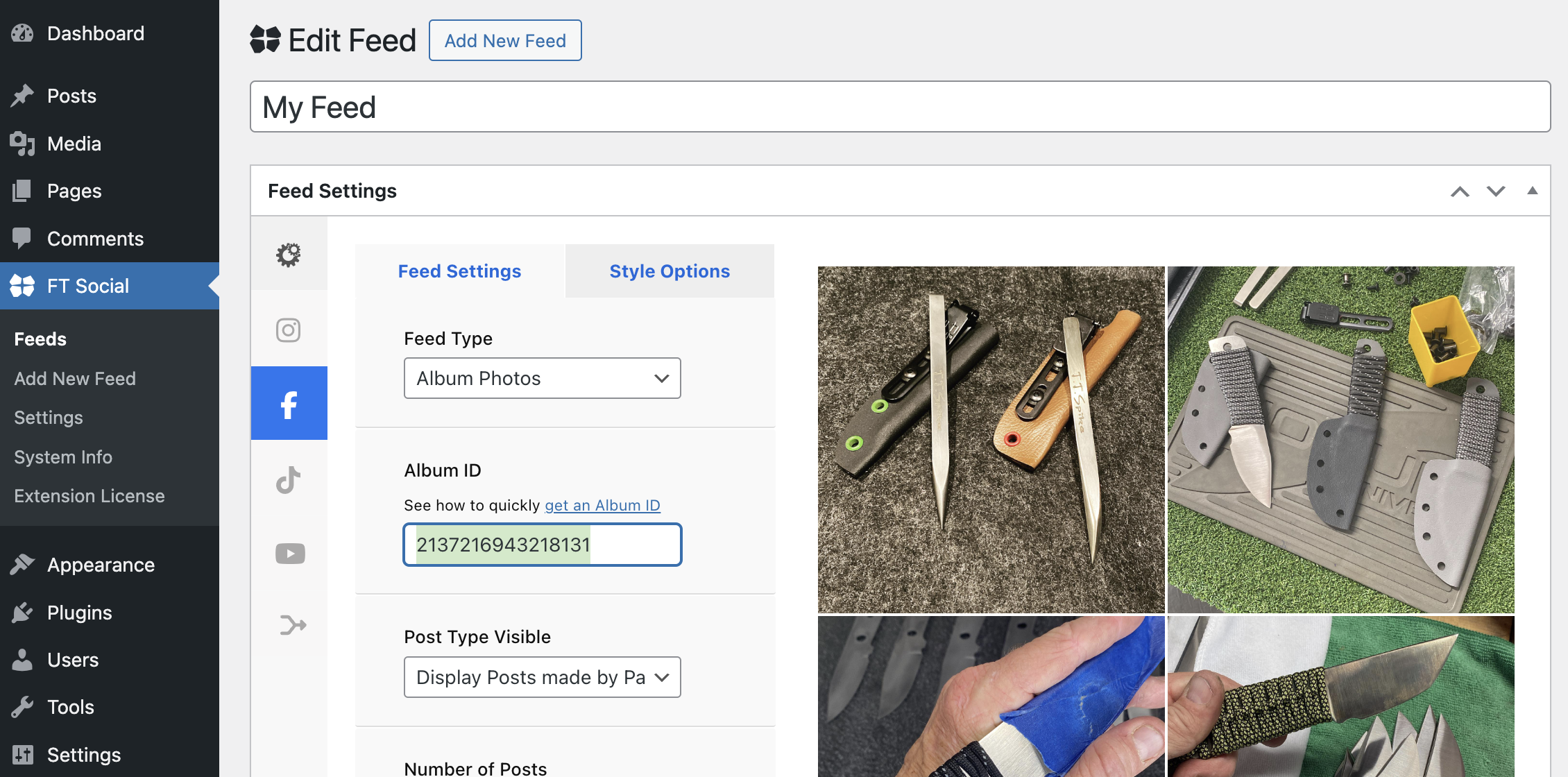Click the Number of Posts label

475,768
